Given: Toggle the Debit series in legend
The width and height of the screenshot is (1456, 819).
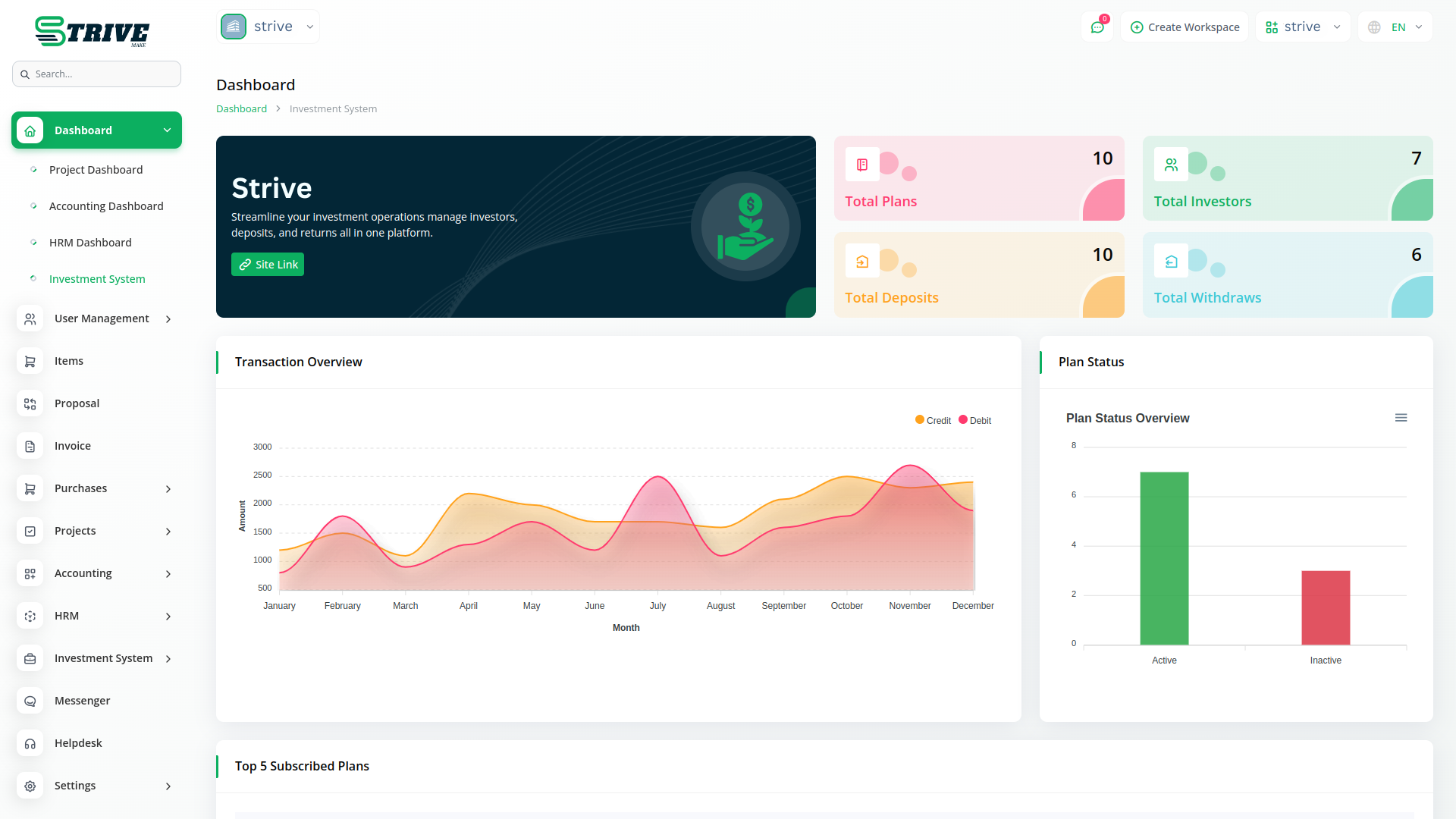Looking at the screenshot, I should [x=975, y=420].
